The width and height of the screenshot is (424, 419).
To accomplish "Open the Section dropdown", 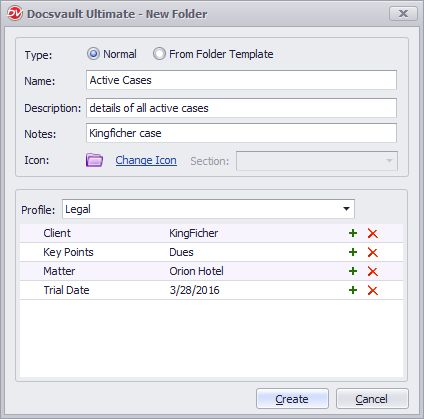I will click(317, 161).
